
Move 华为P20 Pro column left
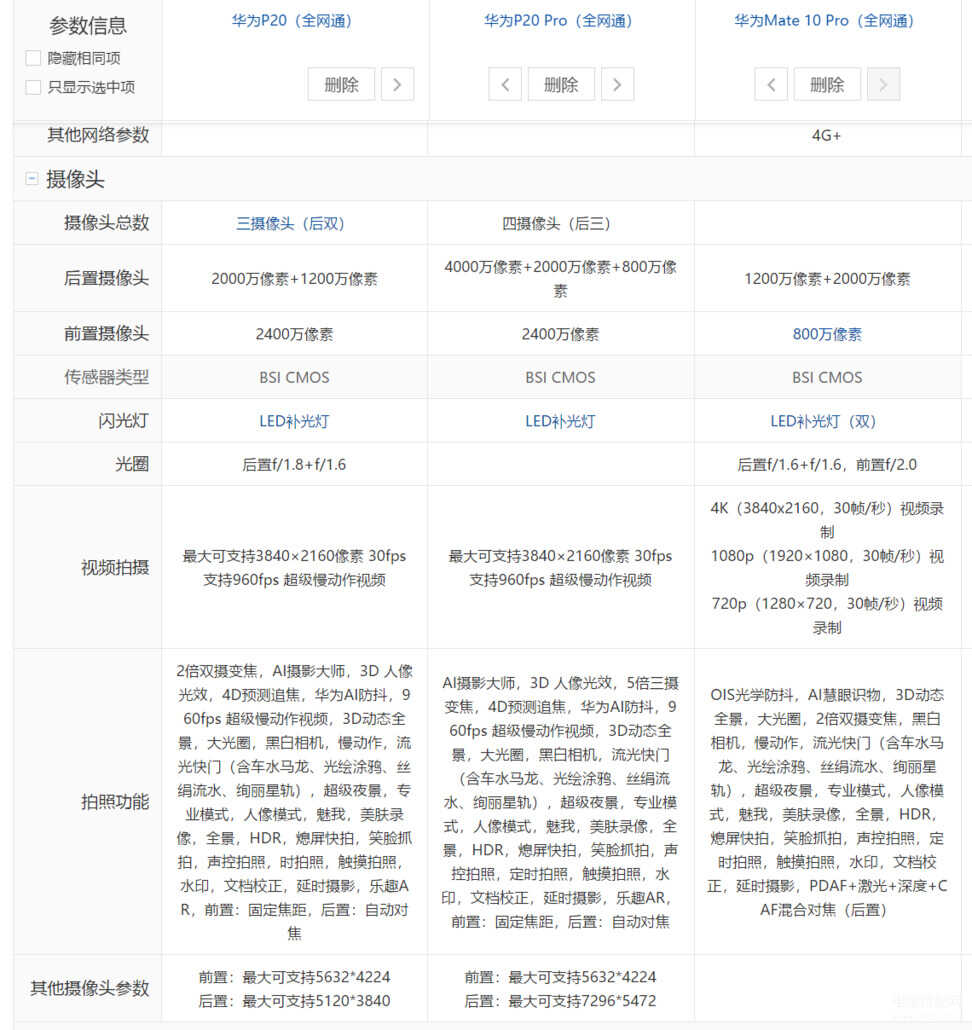click(x=505, y=85)
